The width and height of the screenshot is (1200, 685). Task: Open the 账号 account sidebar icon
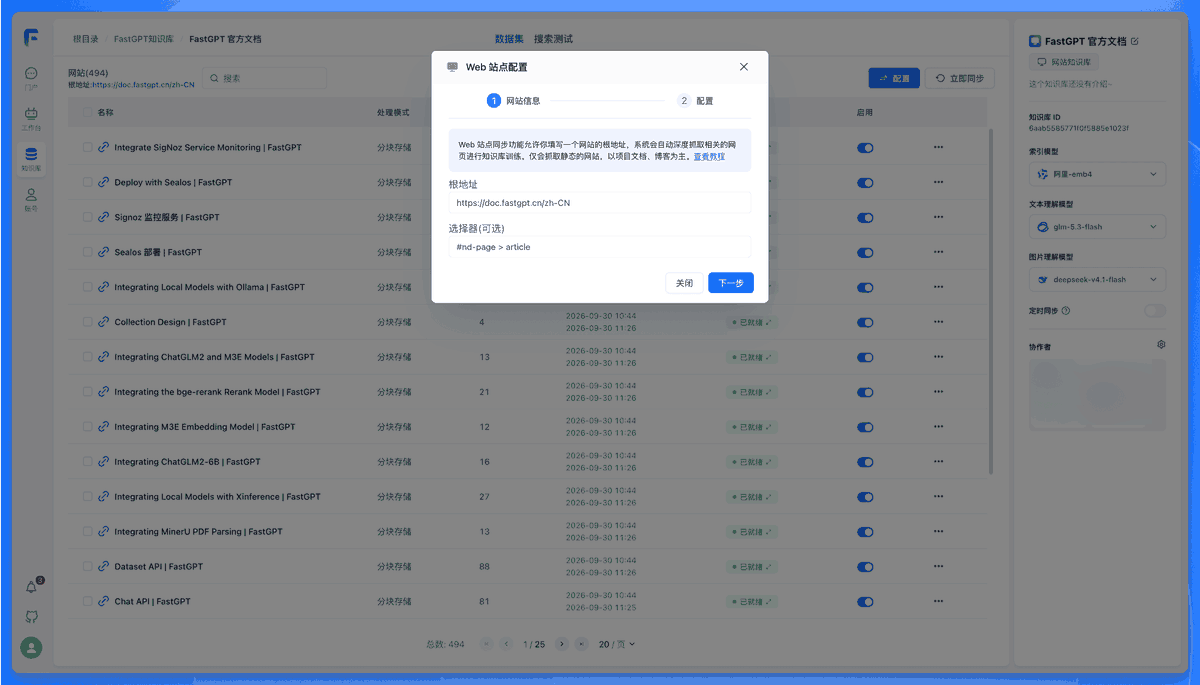pos(31,198)
